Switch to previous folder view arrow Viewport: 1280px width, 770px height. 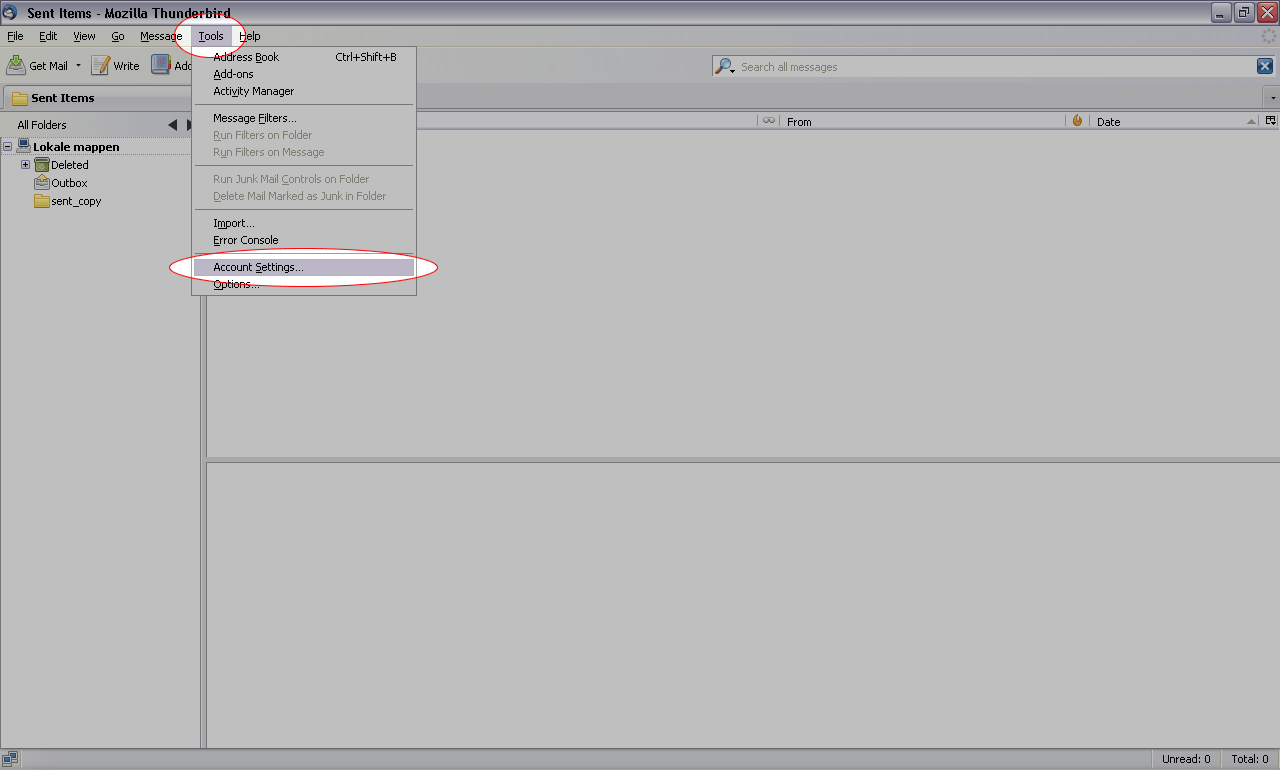[x=172, y=125]
